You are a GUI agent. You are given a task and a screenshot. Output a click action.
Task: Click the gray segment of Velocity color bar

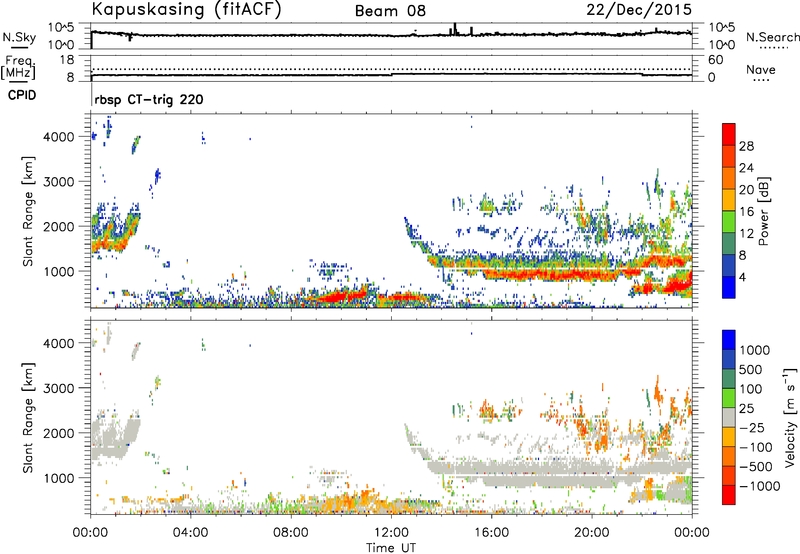[729, 418]
